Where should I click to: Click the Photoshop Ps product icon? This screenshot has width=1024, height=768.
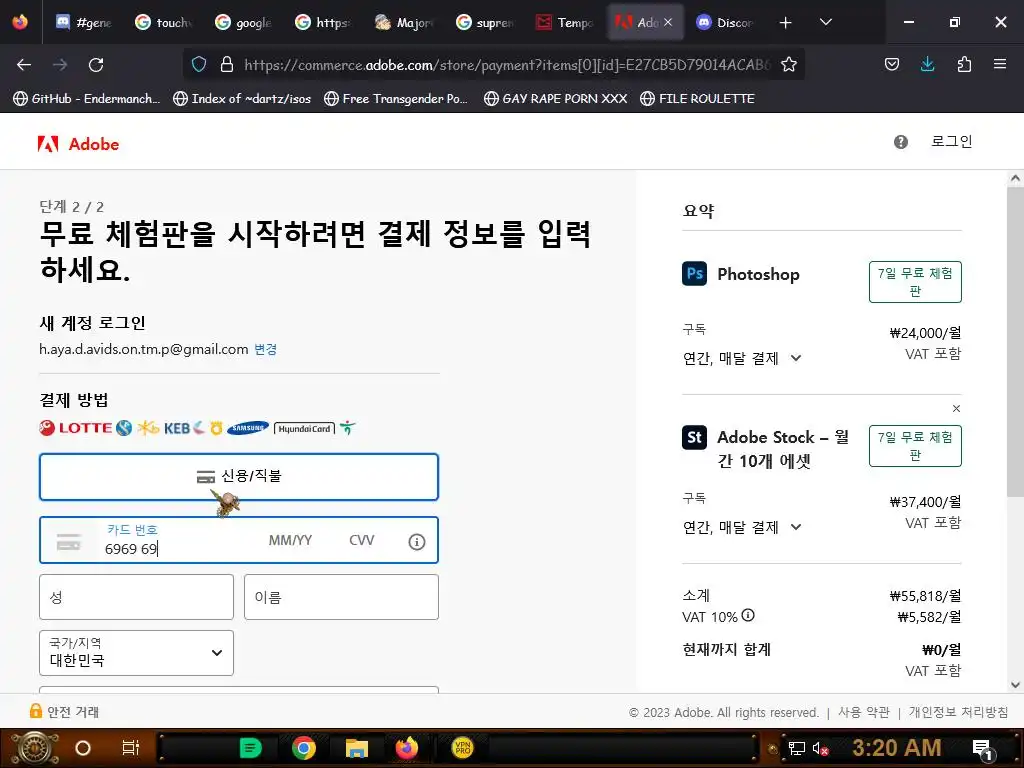pos(694,273)
